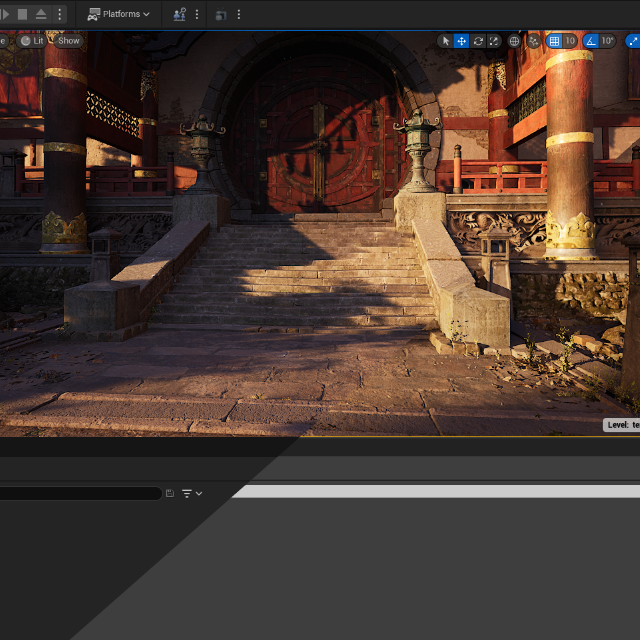Activate the scale gizmo tool

point(494,41)
